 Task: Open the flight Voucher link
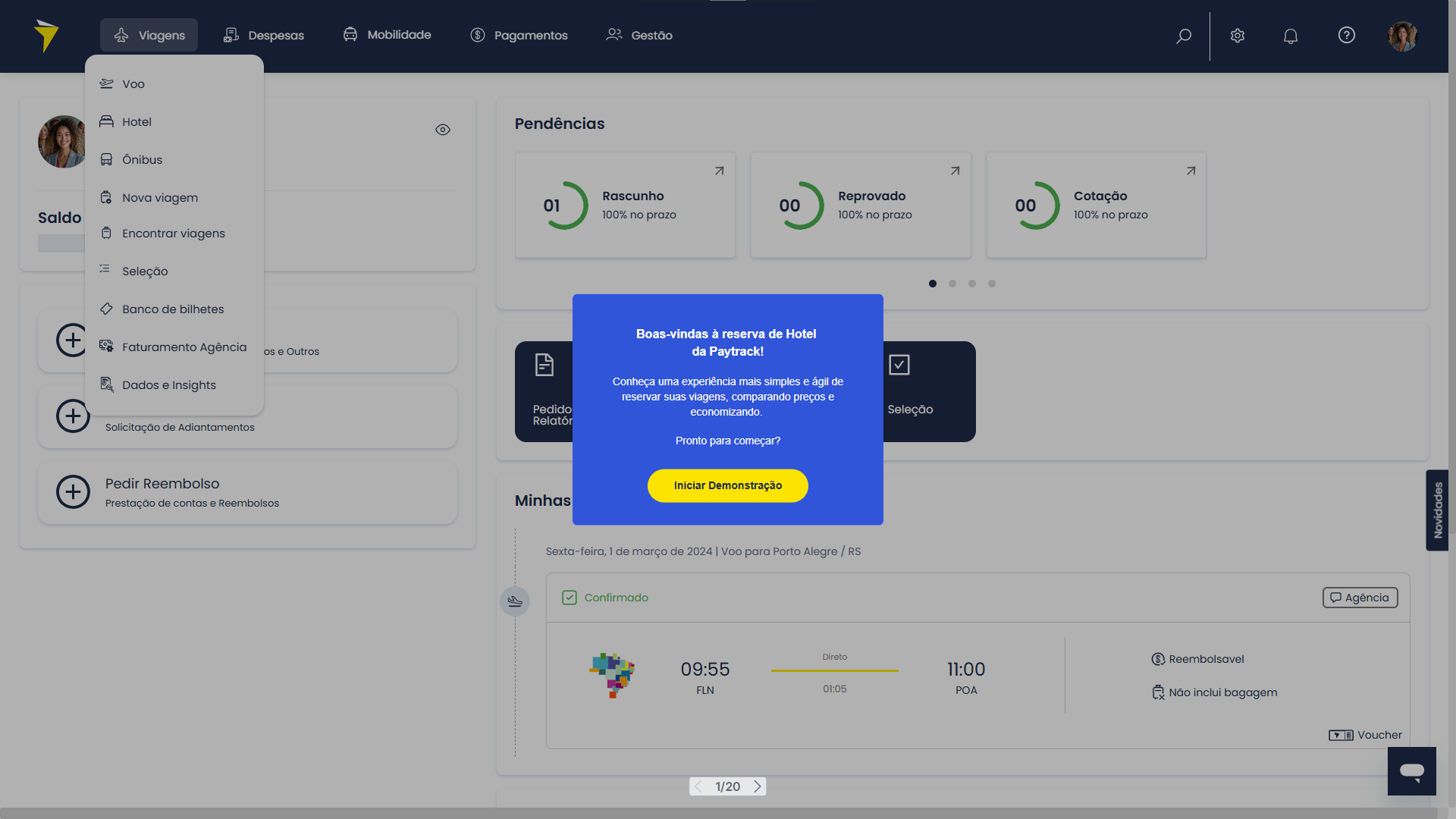pyautogui.click(x=1365, y=735)
